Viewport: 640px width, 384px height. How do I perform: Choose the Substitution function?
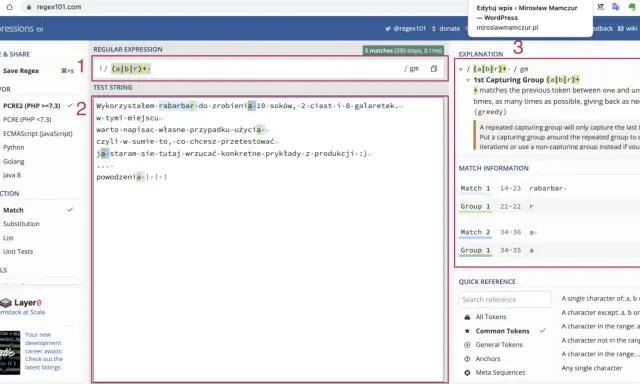click(x=21, y=224)
